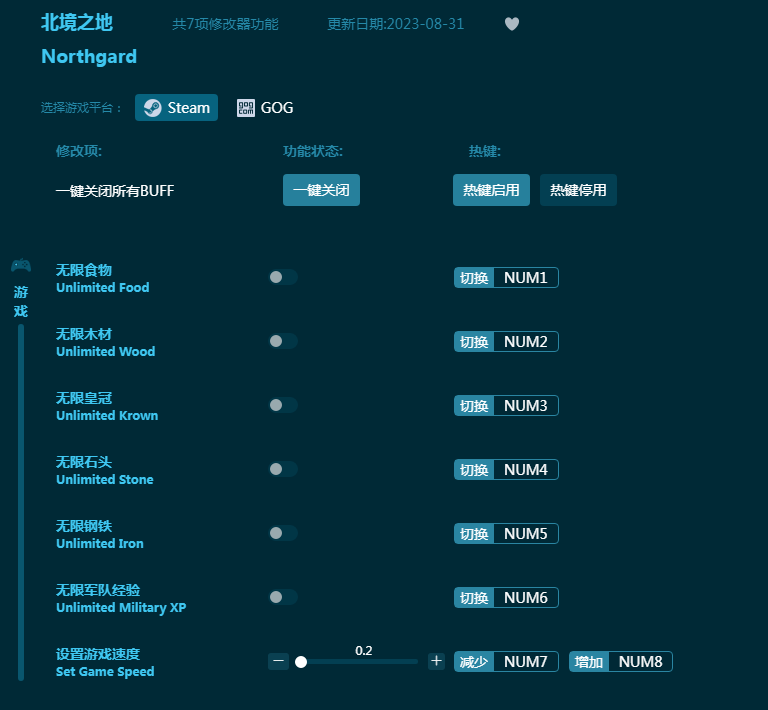
Task: Edit the NUM1 hotkey field
Action: (x=526, y=278)
